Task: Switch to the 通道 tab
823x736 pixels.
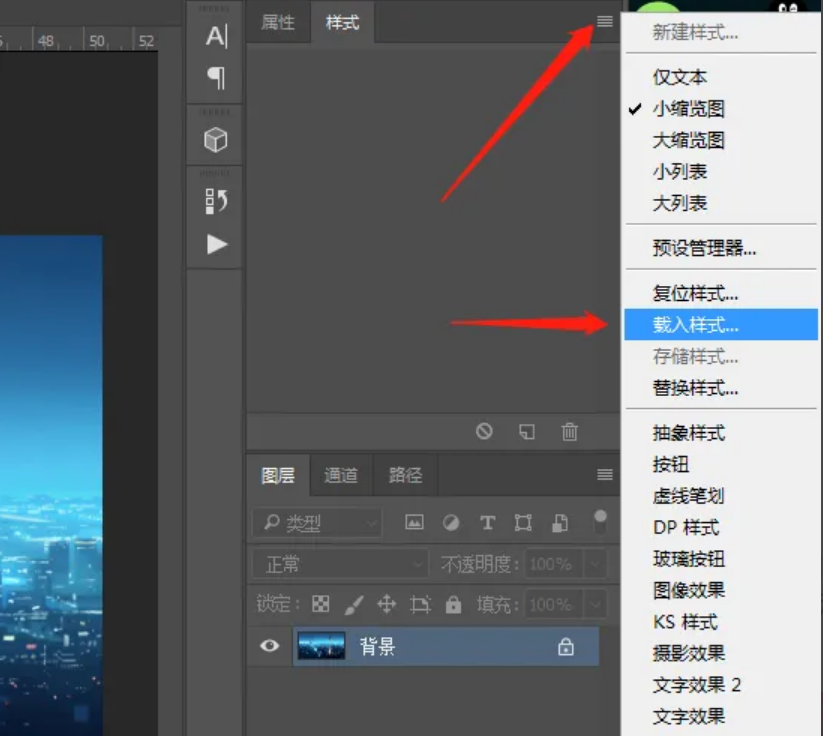Action: [x=341, y=475]
